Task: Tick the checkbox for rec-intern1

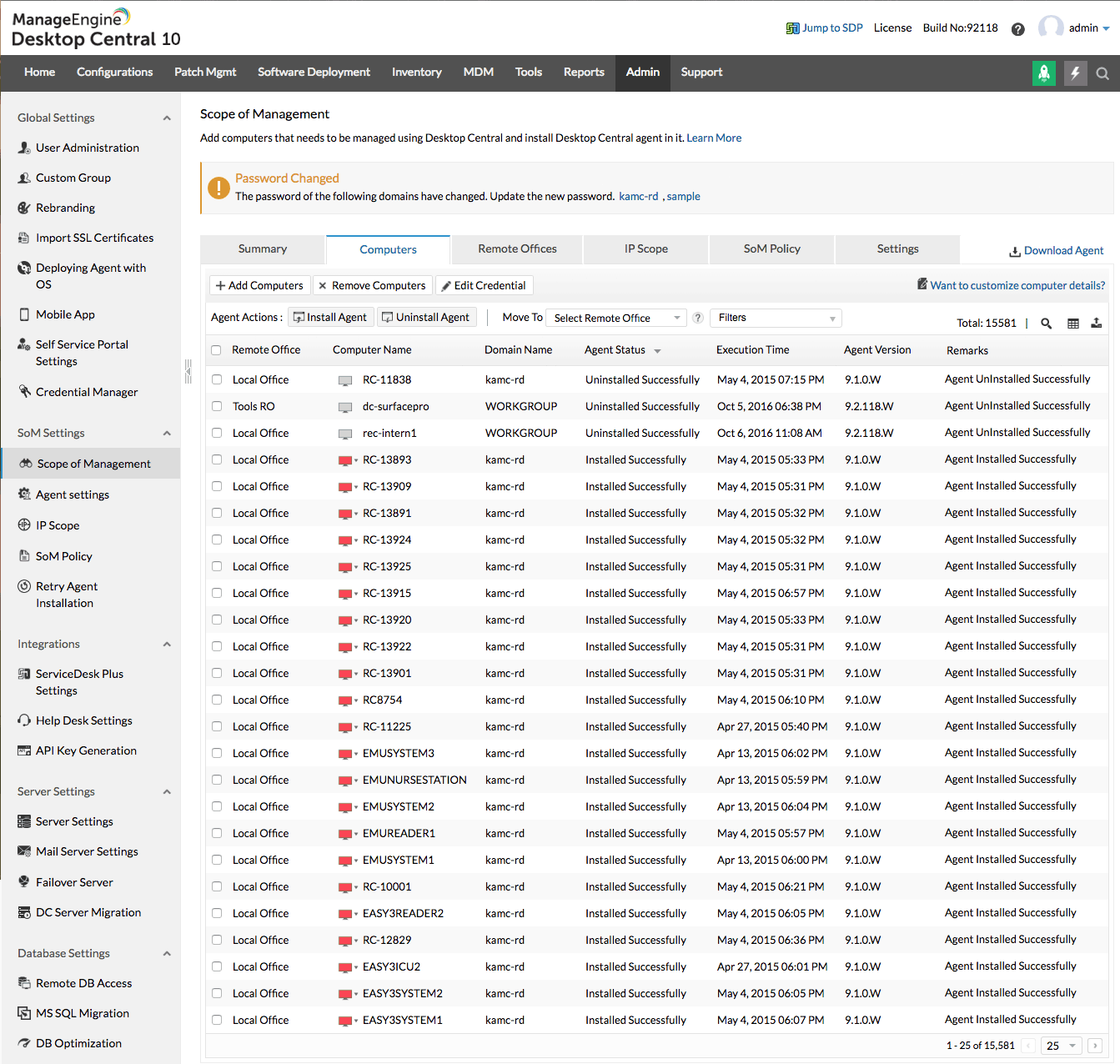Action: pyautogui.click(x=217, y=433)
